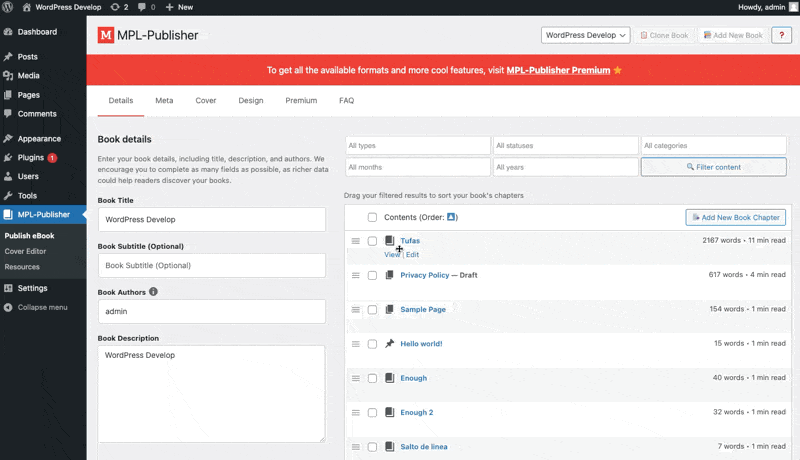Open the All categories filter dropdown
Screen dimensions: 800x460
coord(713,146)
